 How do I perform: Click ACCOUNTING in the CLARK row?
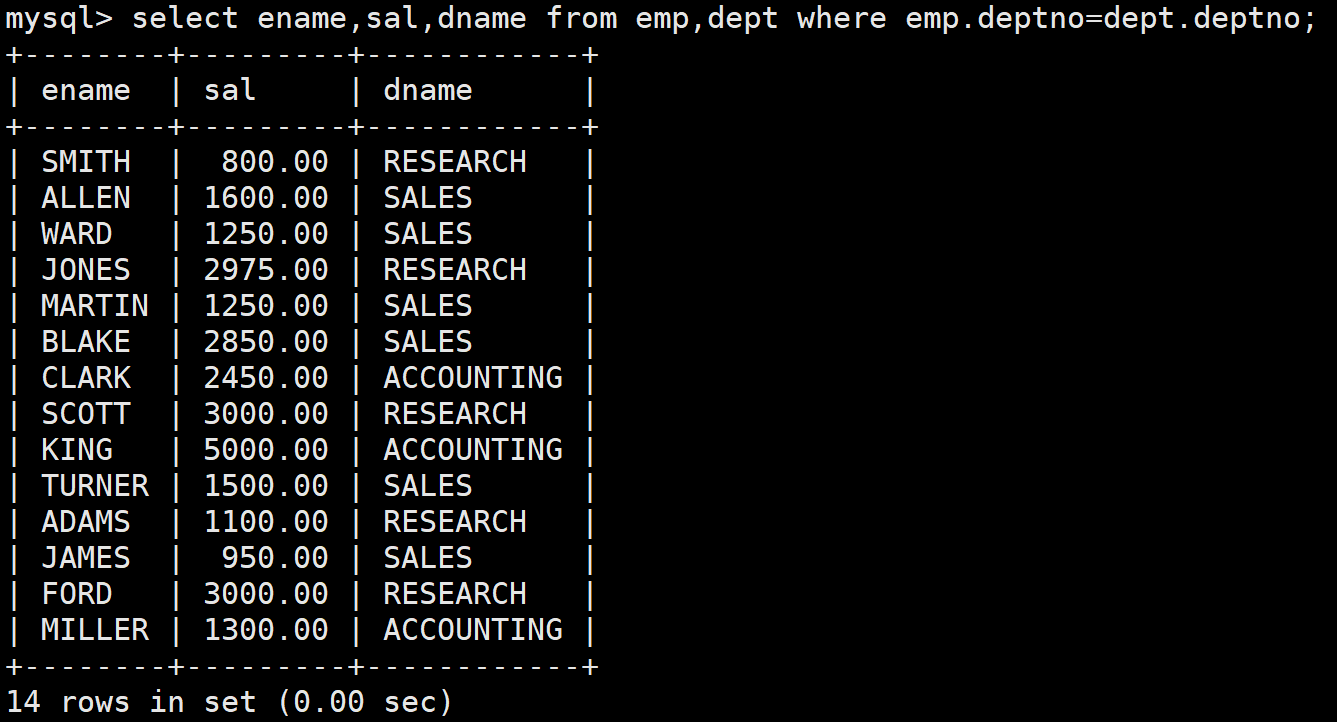point(473,378)
